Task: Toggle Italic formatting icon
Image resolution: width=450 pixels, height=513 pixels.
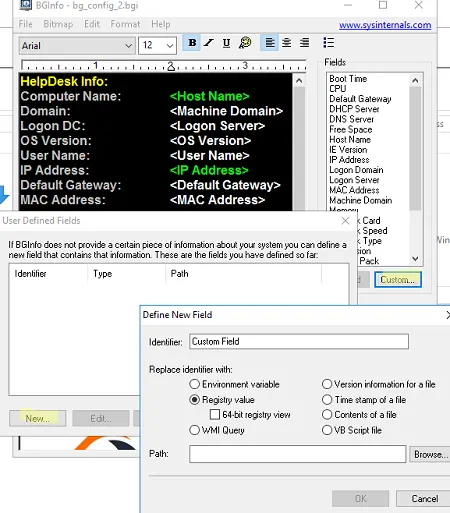Action: click(209, 43)
